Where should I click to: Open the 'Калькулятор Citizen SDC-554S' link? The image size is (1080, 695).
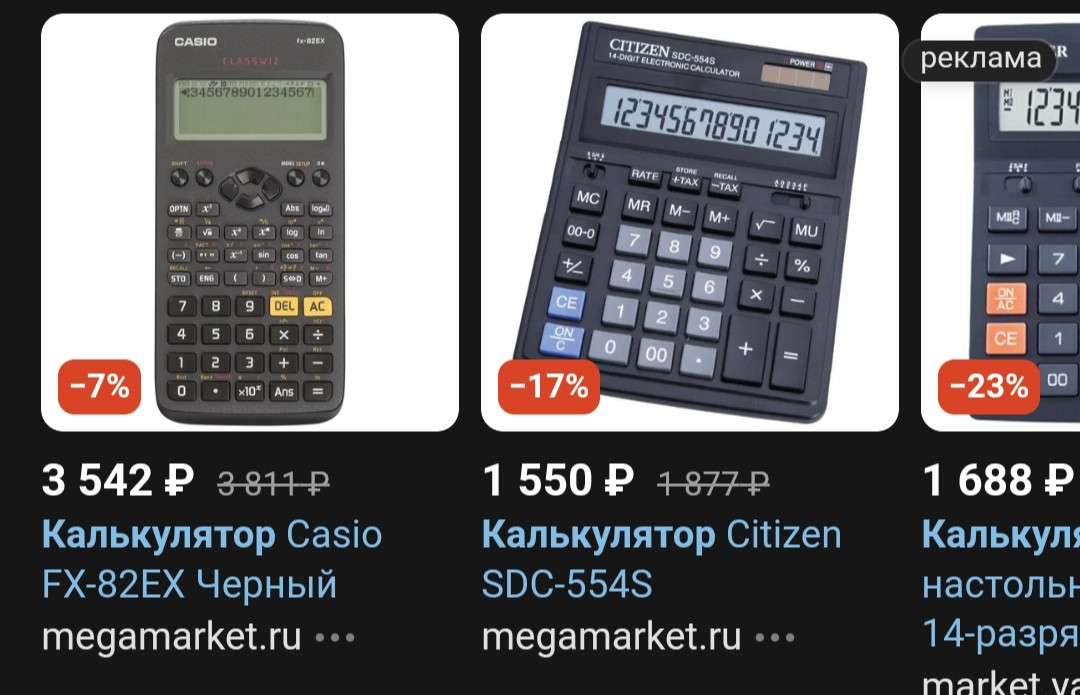(661, 559)
